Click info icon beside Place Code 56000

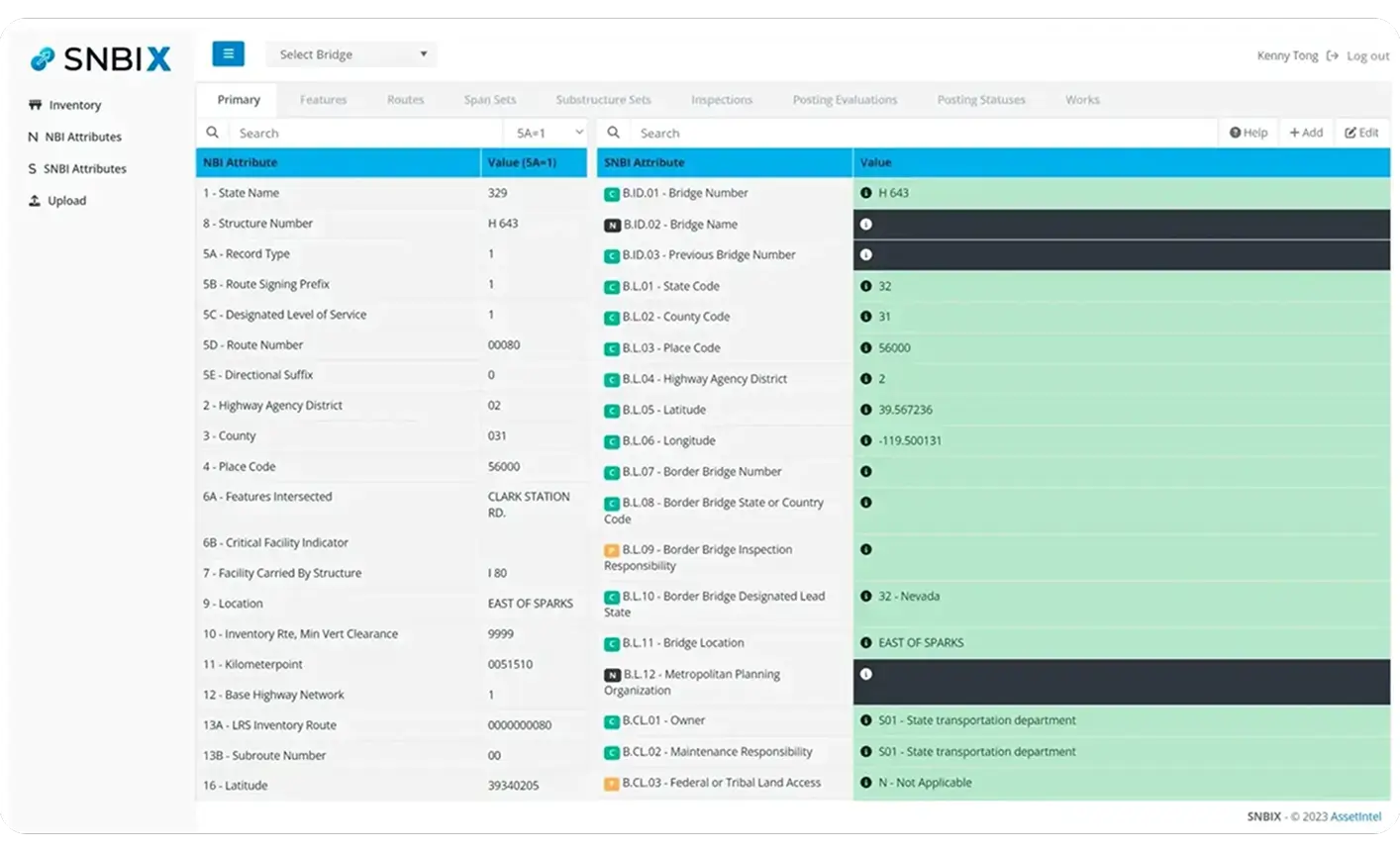tap(866, 348)
